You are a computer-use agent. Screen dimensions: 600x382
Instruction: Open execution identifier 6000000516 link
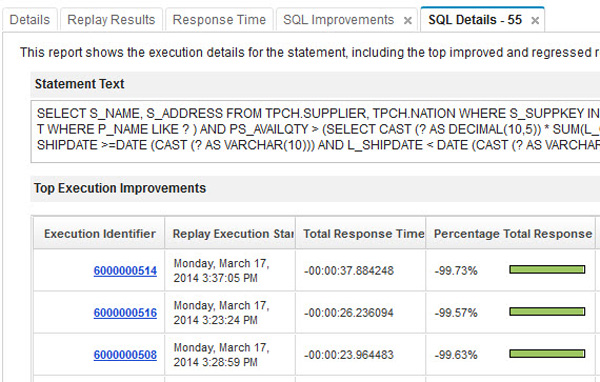click(x=125, y=313)
